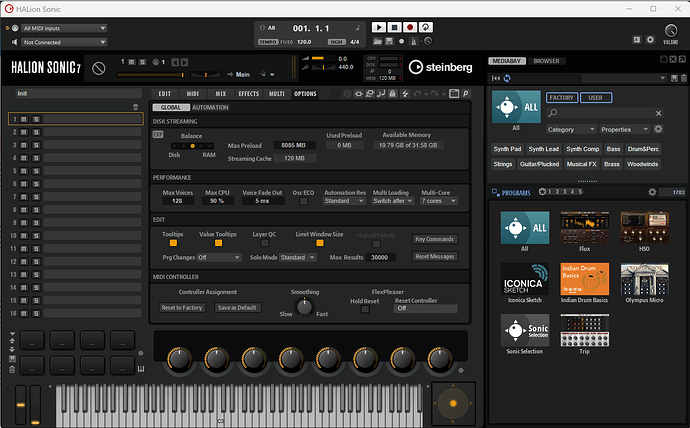Screen dimensions: 690x428
Task: Click the MediaBay rewind-to-start icon
Action: pyautogui.click(x=496, y=78)
